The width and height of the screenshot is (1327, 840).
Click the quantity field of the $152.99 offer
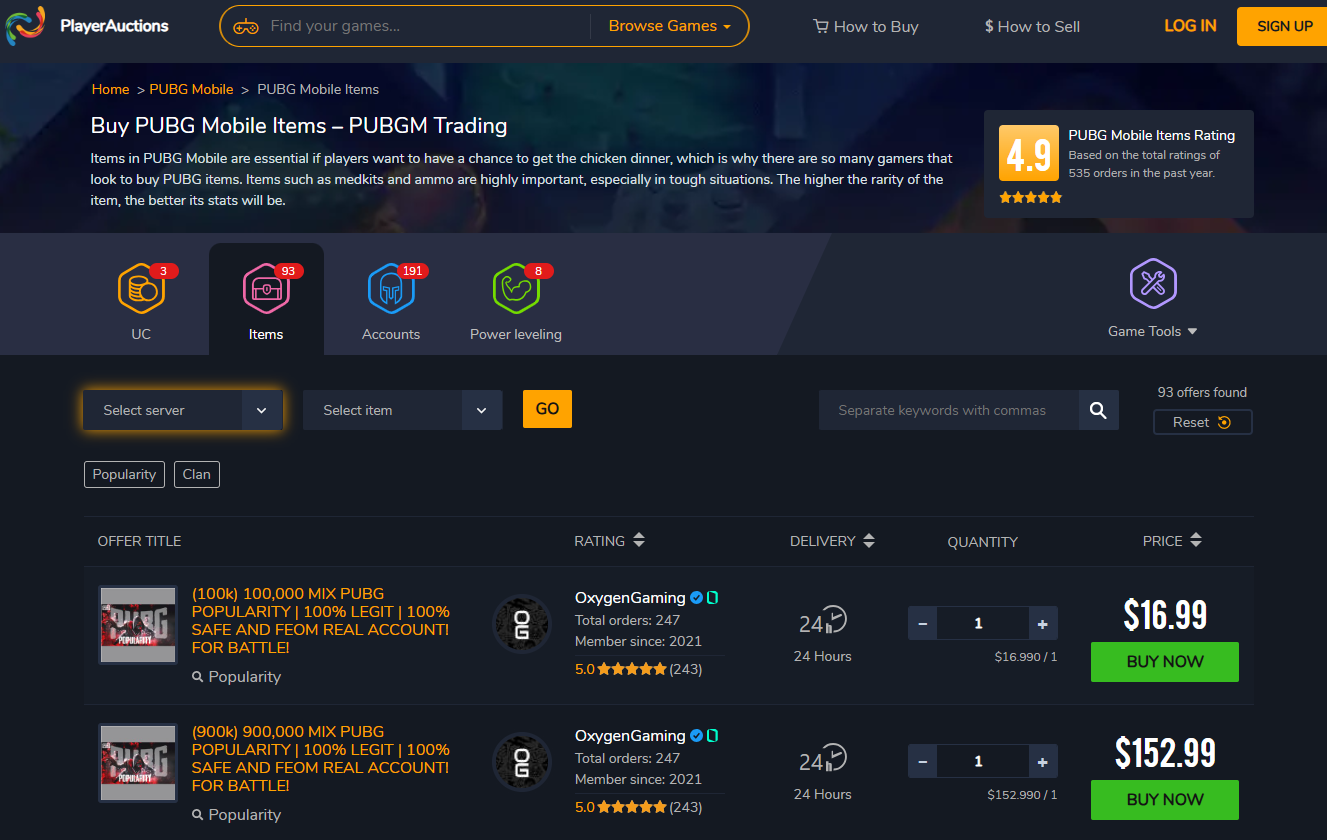click(x=983, y=761)
